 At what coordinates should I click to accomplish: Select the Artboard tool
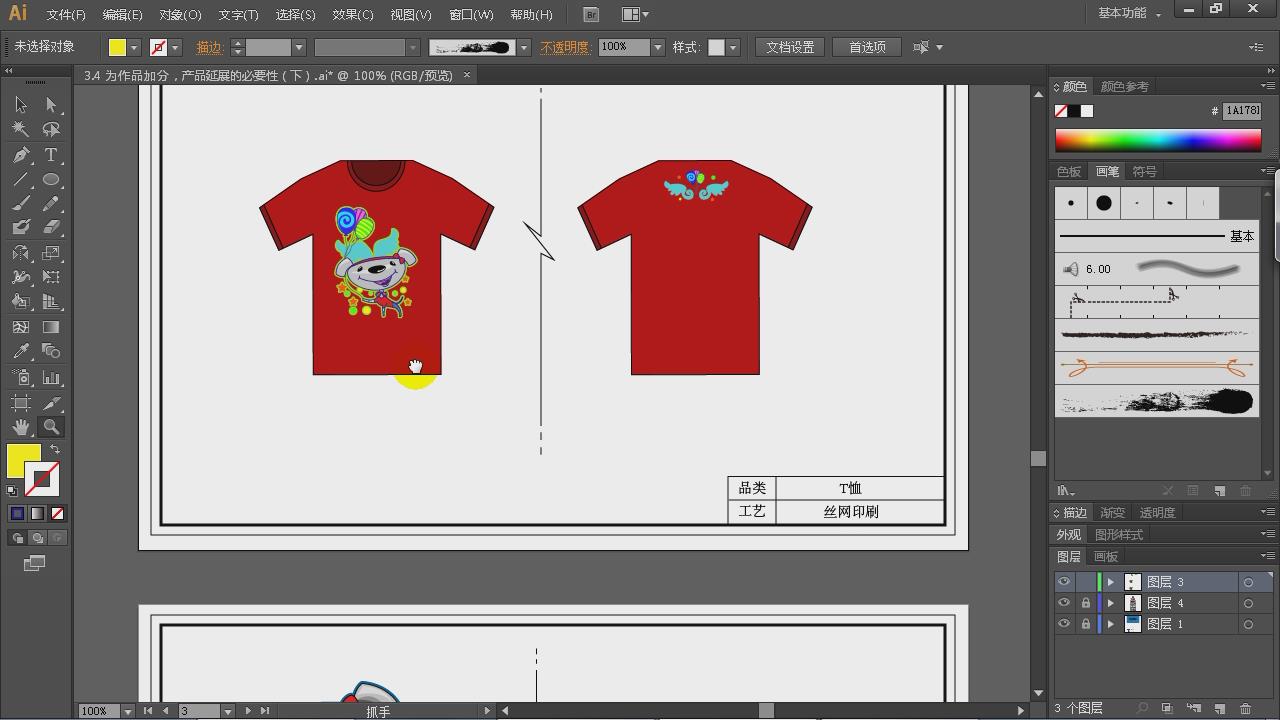click(21, 403)
